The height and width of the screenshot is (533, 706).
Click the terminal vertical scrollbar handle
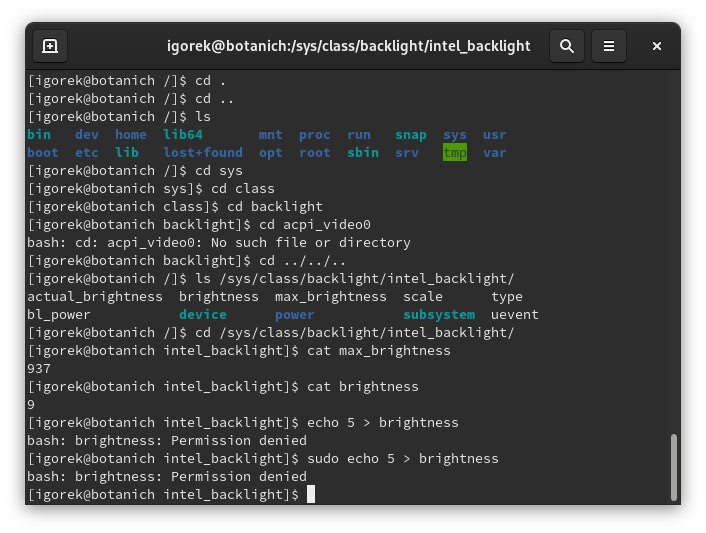[674, 467]
